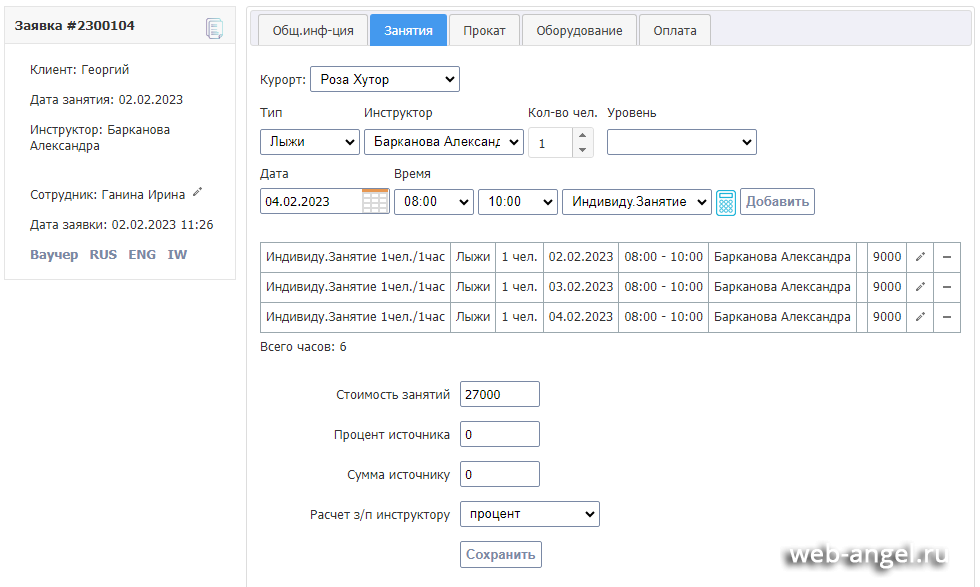Open the ENG voucher link
The image size is (980, 587).
click(142, 255)
